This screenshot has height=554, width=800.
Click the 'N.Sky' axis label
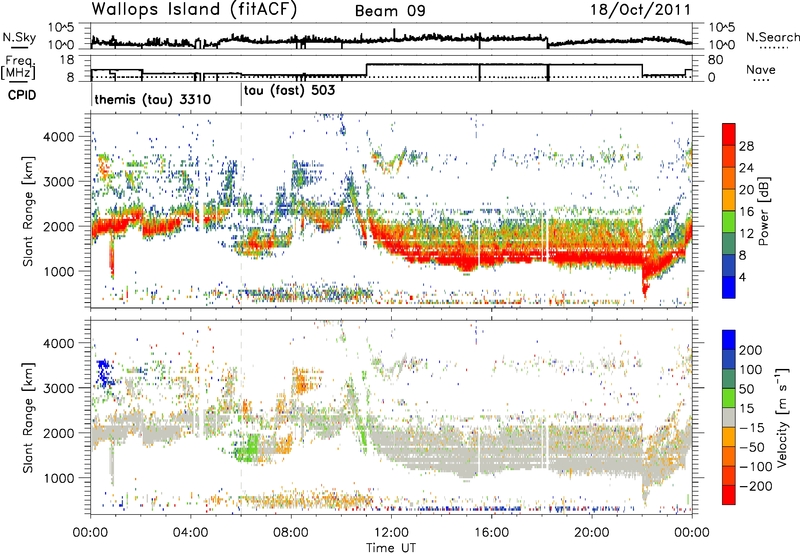pyautogui.click(x=19, y=37)
